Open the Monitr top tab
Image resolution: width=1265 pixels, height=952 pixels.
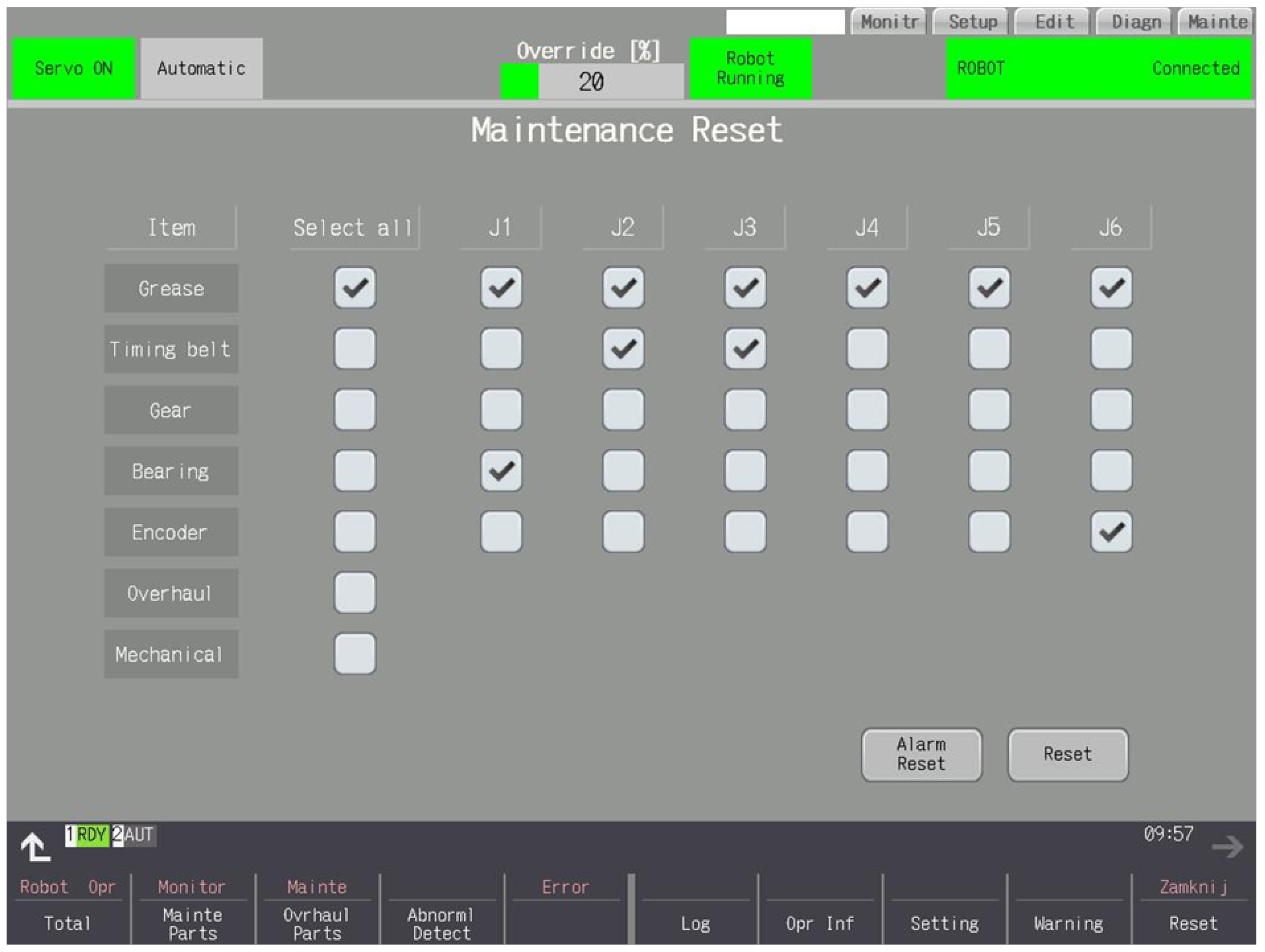[888, 22]
